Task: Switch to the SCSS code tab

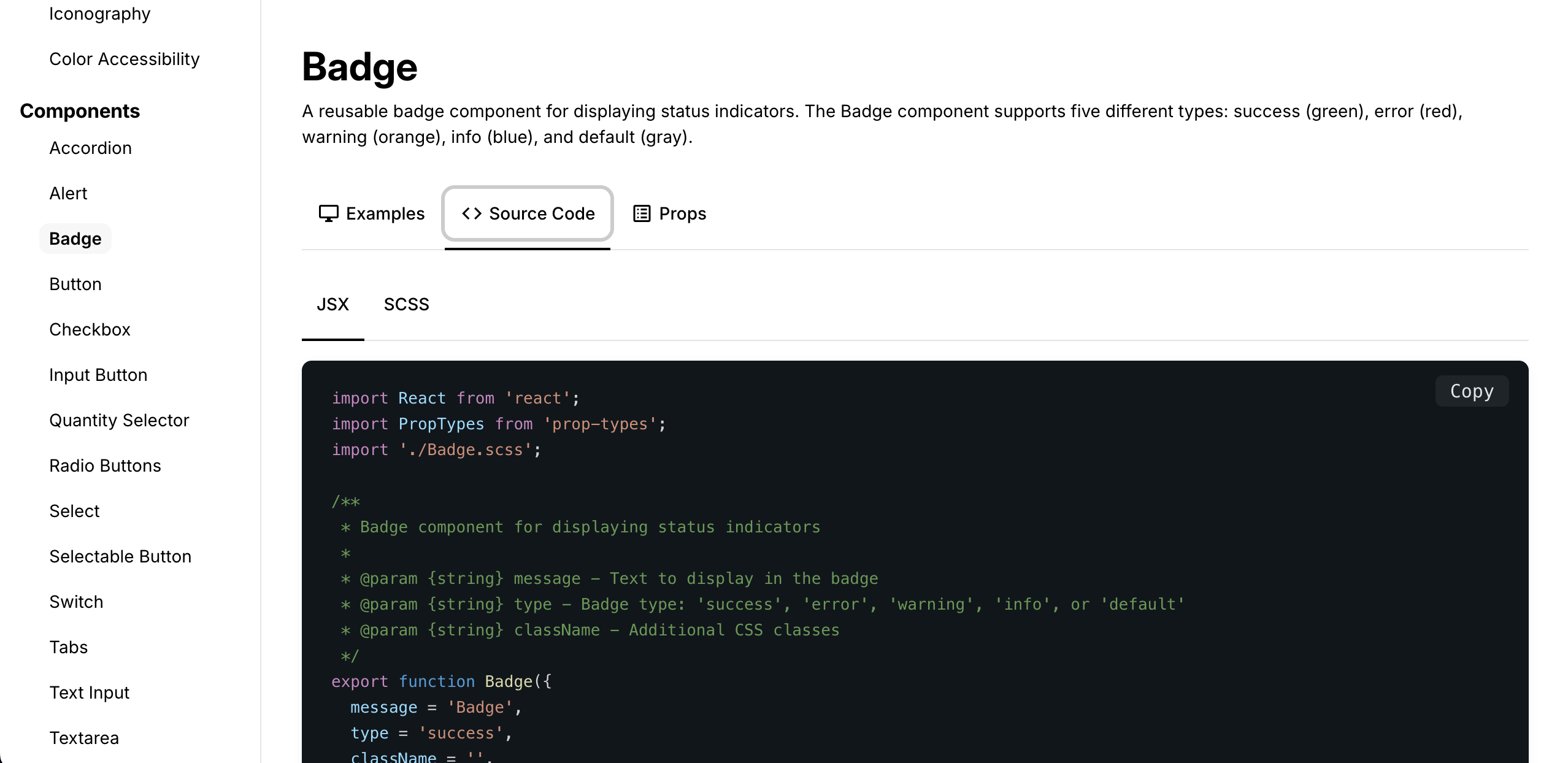Action: [406, 304]
